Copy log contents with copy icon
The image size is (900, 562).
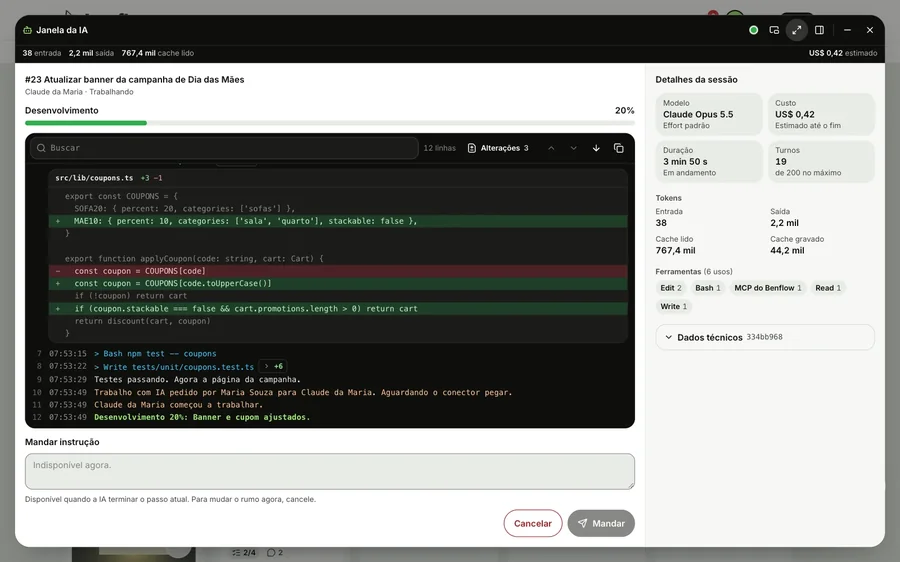(x=619, y=148)
